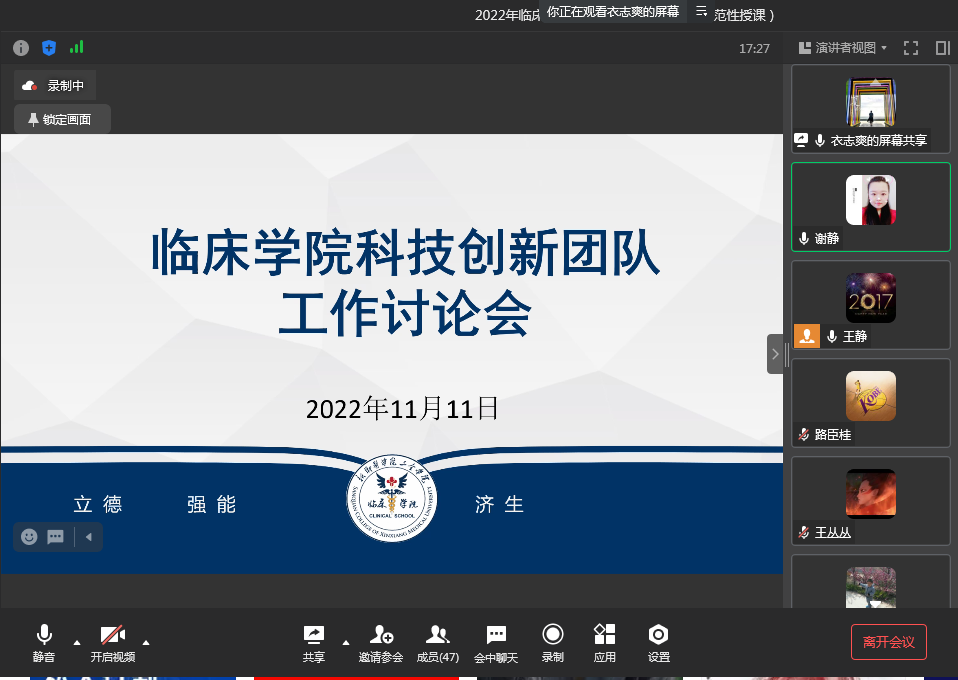Screen dimensions: 958x680
Task: Open audio options arrow beside the mute button
Action: point(77,642)
